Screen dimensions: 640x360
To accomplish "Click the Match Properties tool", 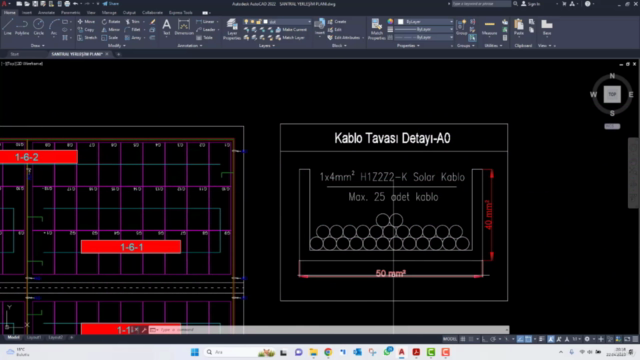I will 376,29.
